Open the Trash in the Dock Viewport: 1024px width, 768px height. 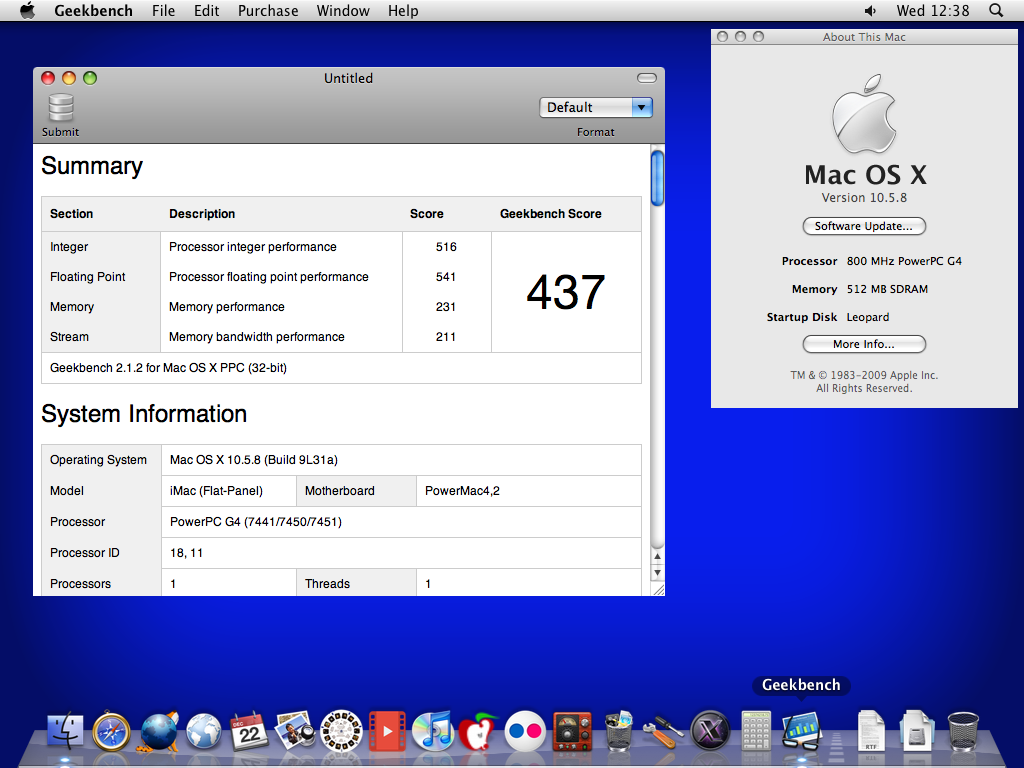click(963, 731)
